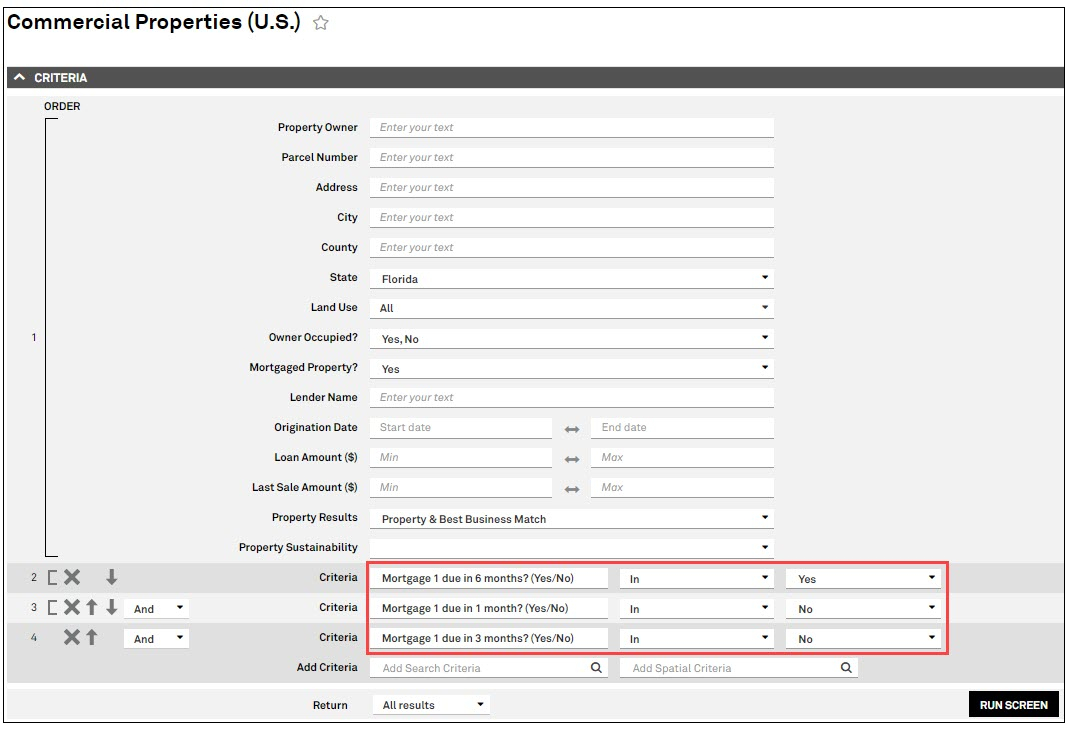Open the Yes value dropdown for 6 months criteria
The width and height of the screenshot is (1070, 732).
click(x=863, y=578)
